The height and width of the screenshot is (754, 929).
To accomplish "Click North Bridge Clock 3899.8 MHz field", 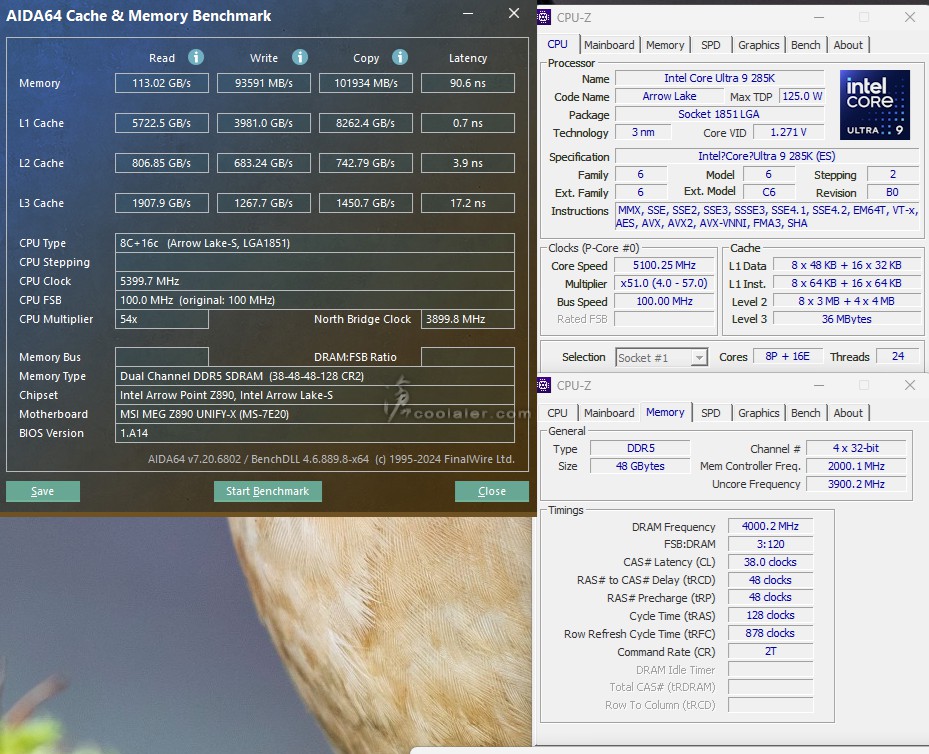I will click(467, 319).
